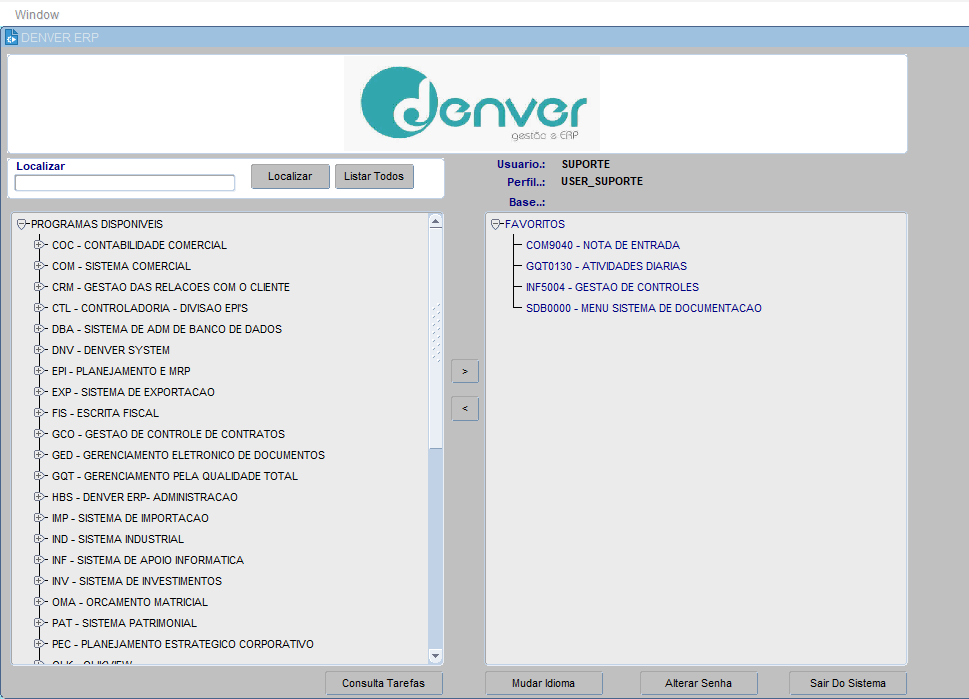Viewport: 969px width, 699px height.
Task: Select COC - CONTABILIDADE COMERCIAL text
Action: (139, 245)
